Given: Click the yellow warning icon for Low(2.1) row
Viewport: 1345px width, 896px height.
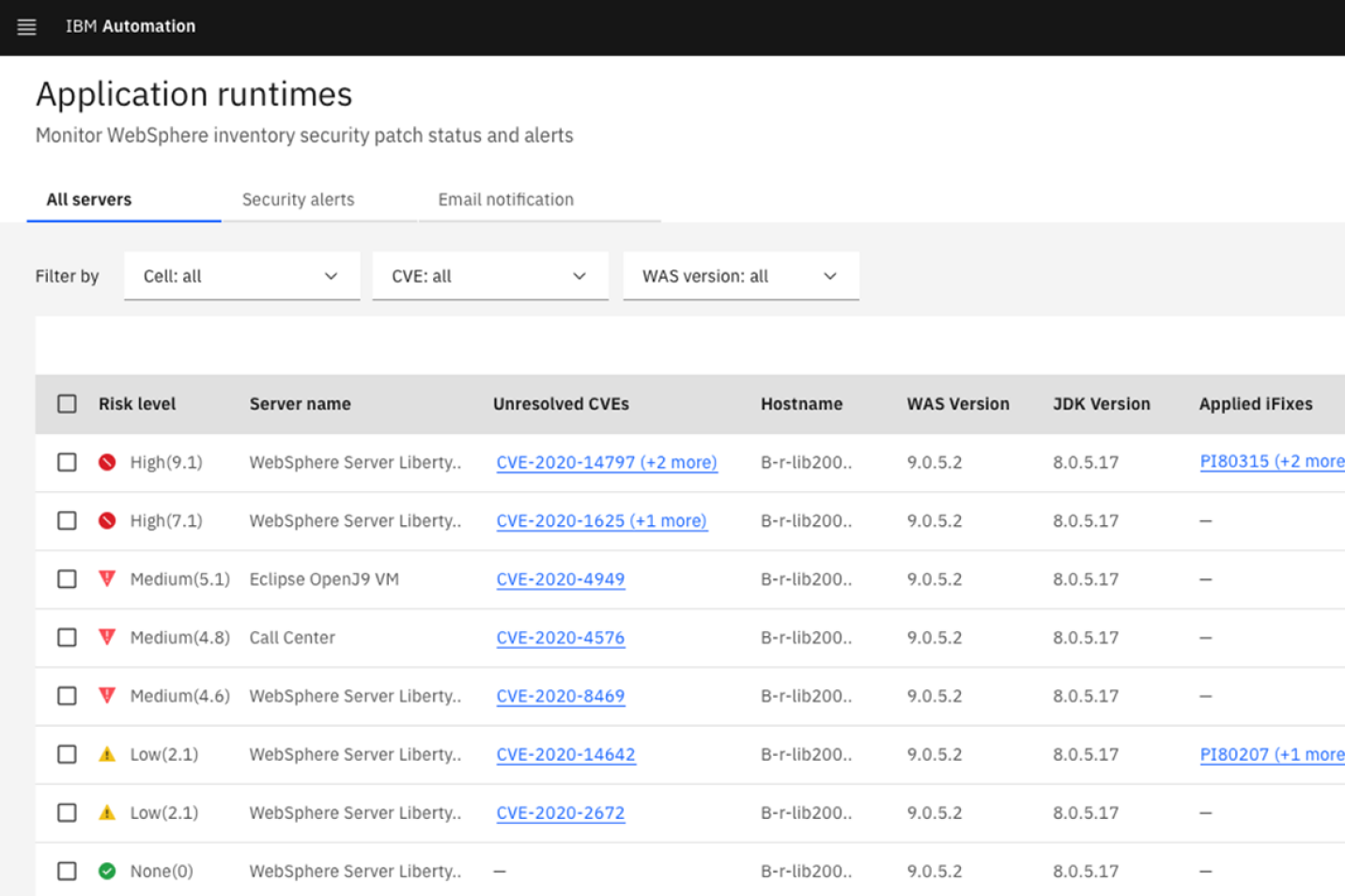Looking at the screenshot, I should (x=106, y=754).
